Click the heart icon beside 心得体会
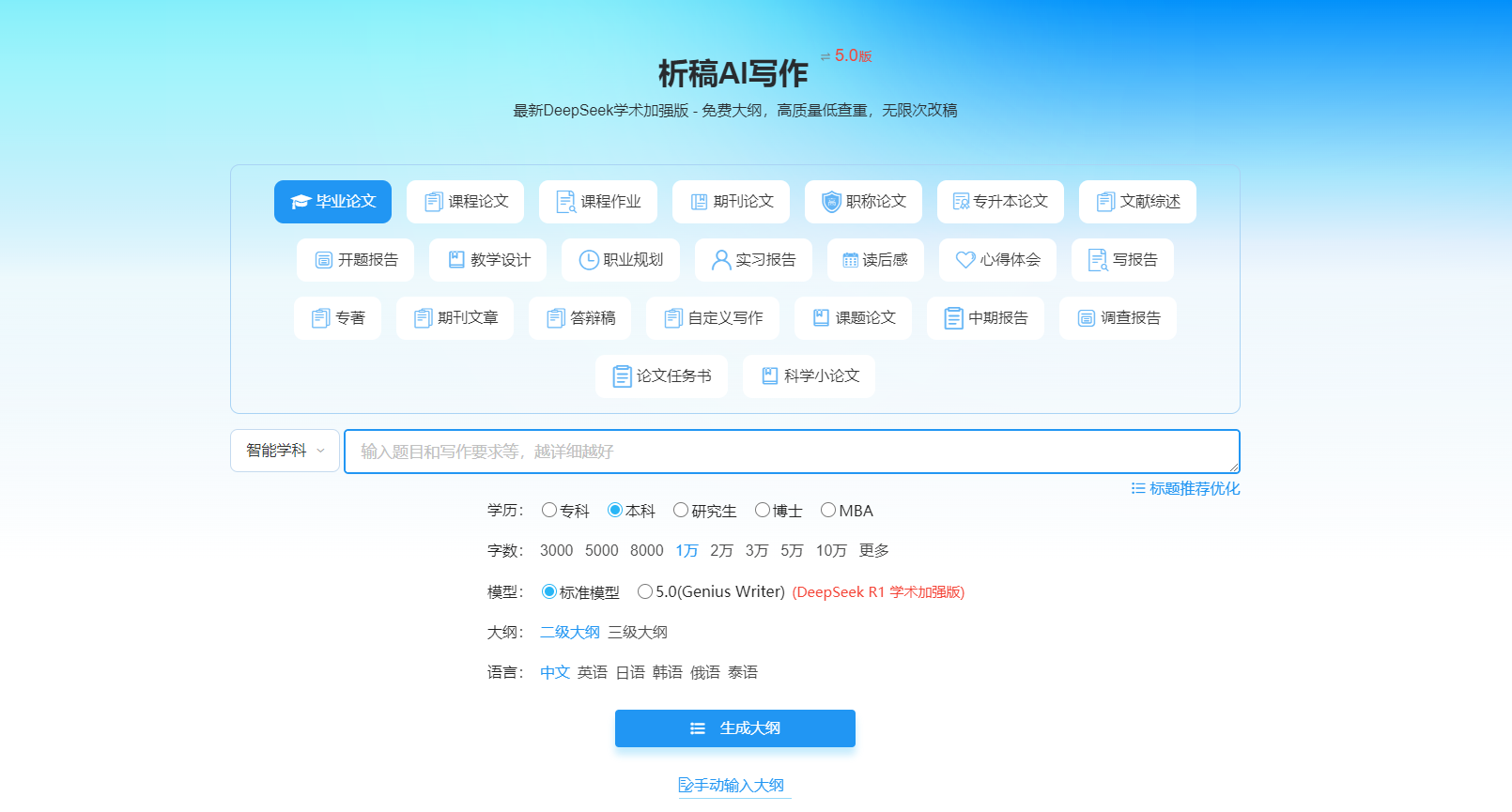 click(x=964, y=260)
